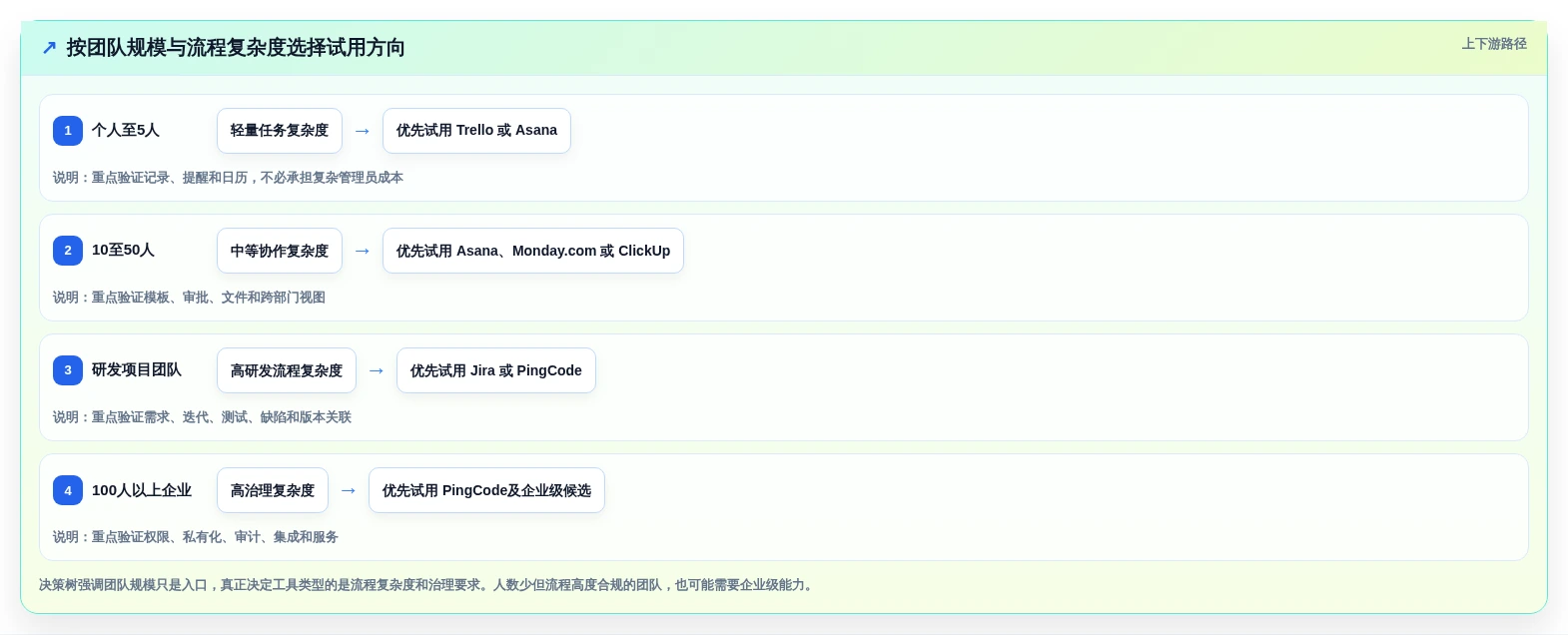
Task: Click the step number 1 badge
Action: (x=68, y=131)
